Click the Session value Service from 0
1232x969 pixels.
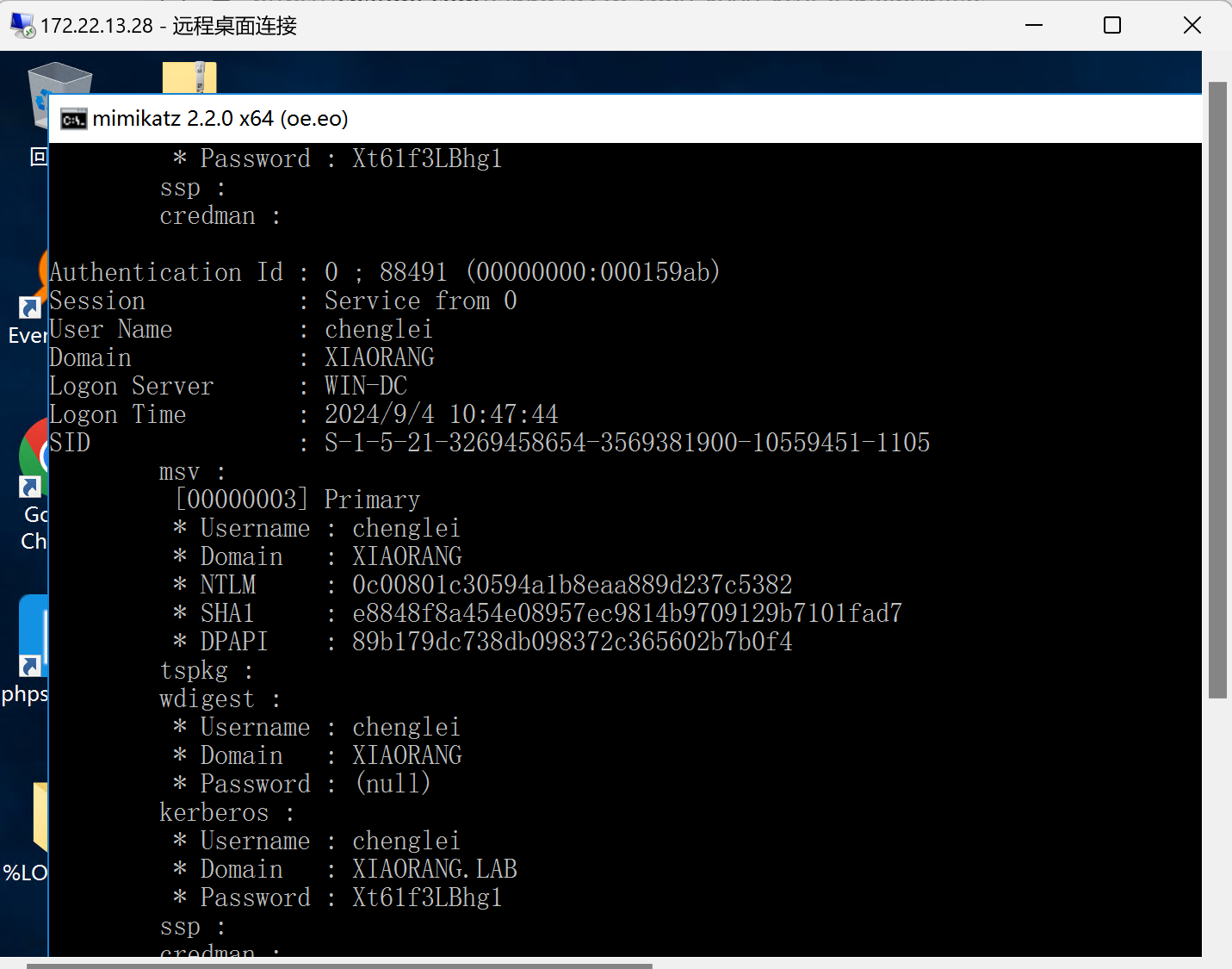[420, 301]
